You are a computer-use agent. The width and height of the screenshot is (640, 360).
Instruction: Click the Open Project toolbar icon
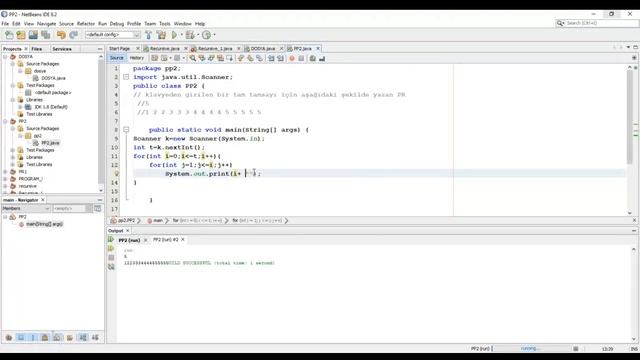coord(33,35)
